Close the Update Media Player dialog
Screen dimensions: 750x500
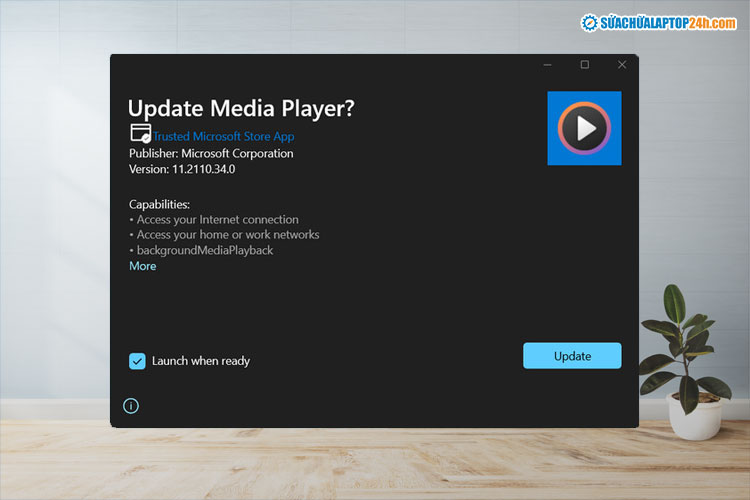[622, 65]
